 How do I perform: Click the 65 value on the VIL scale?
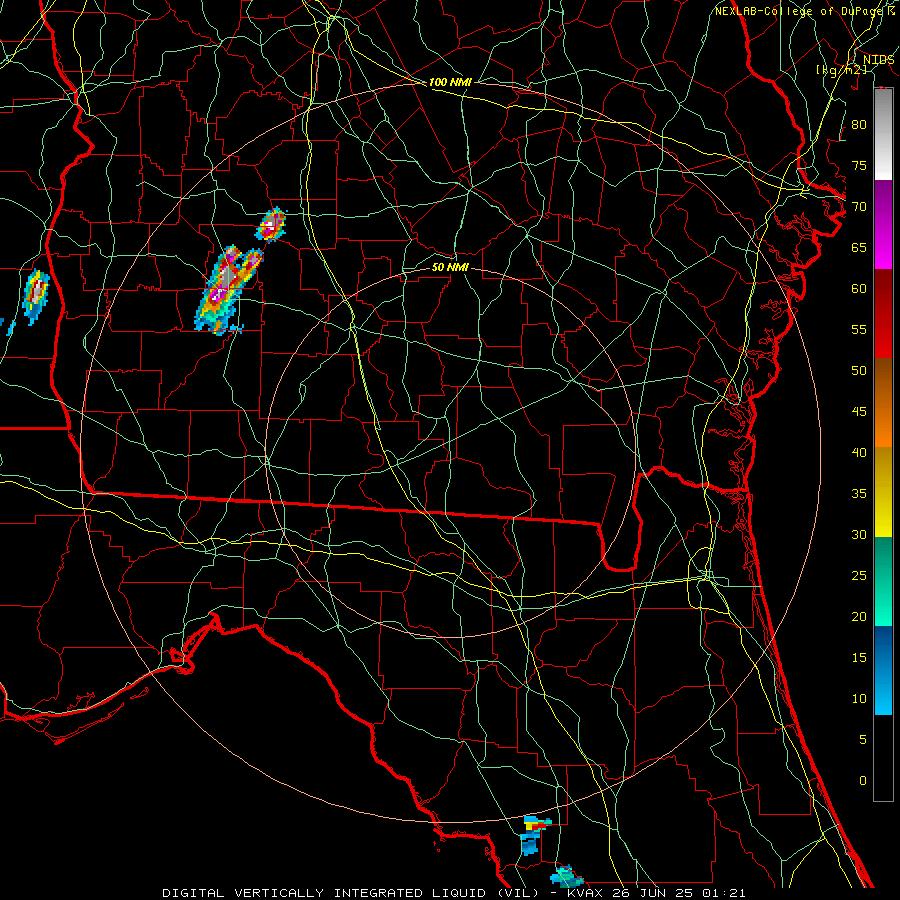(859, 247)
